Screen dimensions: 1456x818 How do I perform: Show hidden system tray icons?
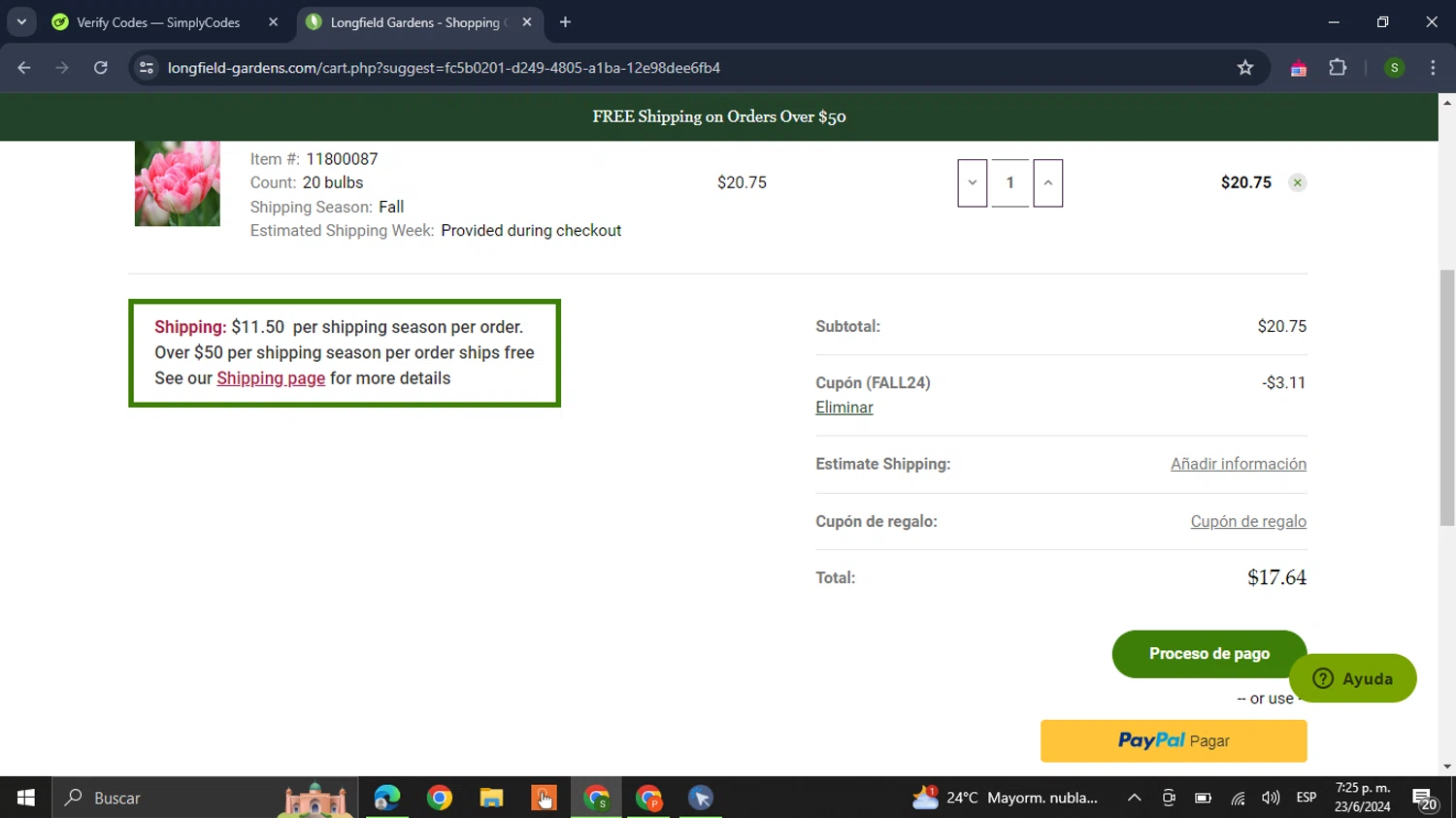point(1134,798)
